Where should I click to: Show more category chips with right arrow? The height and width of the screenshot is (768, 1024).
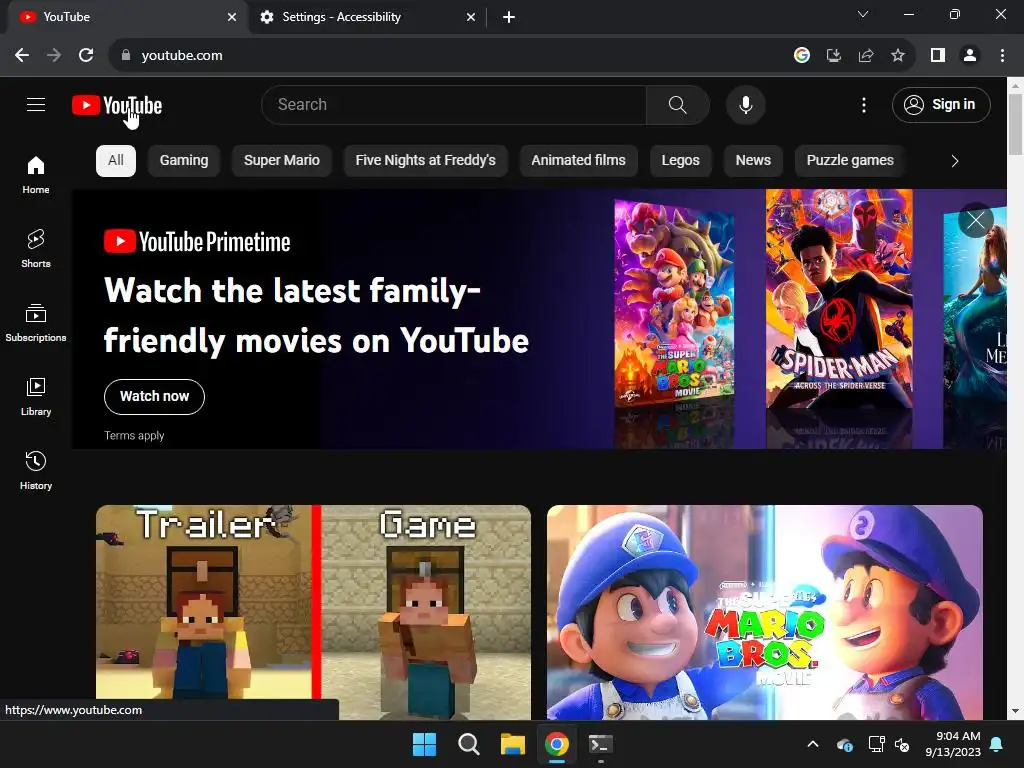[x=955, y=161]
